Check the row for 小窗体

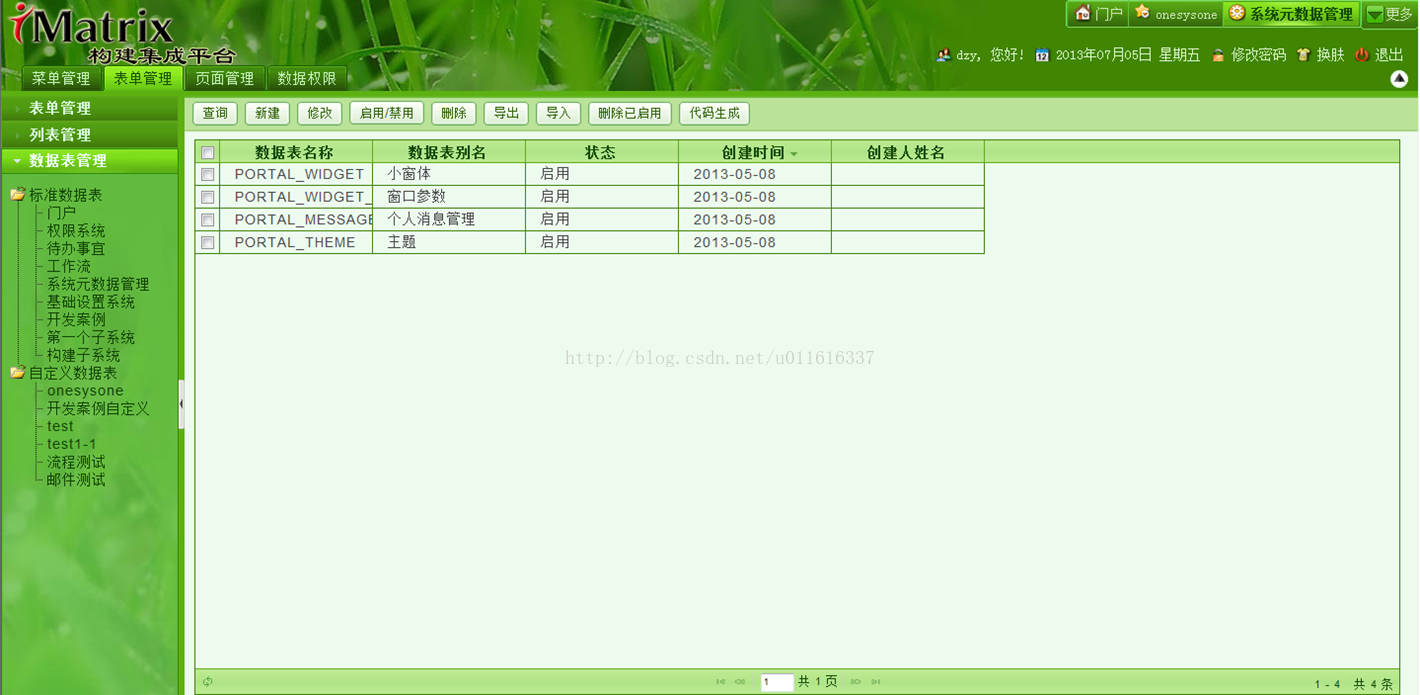207,174
